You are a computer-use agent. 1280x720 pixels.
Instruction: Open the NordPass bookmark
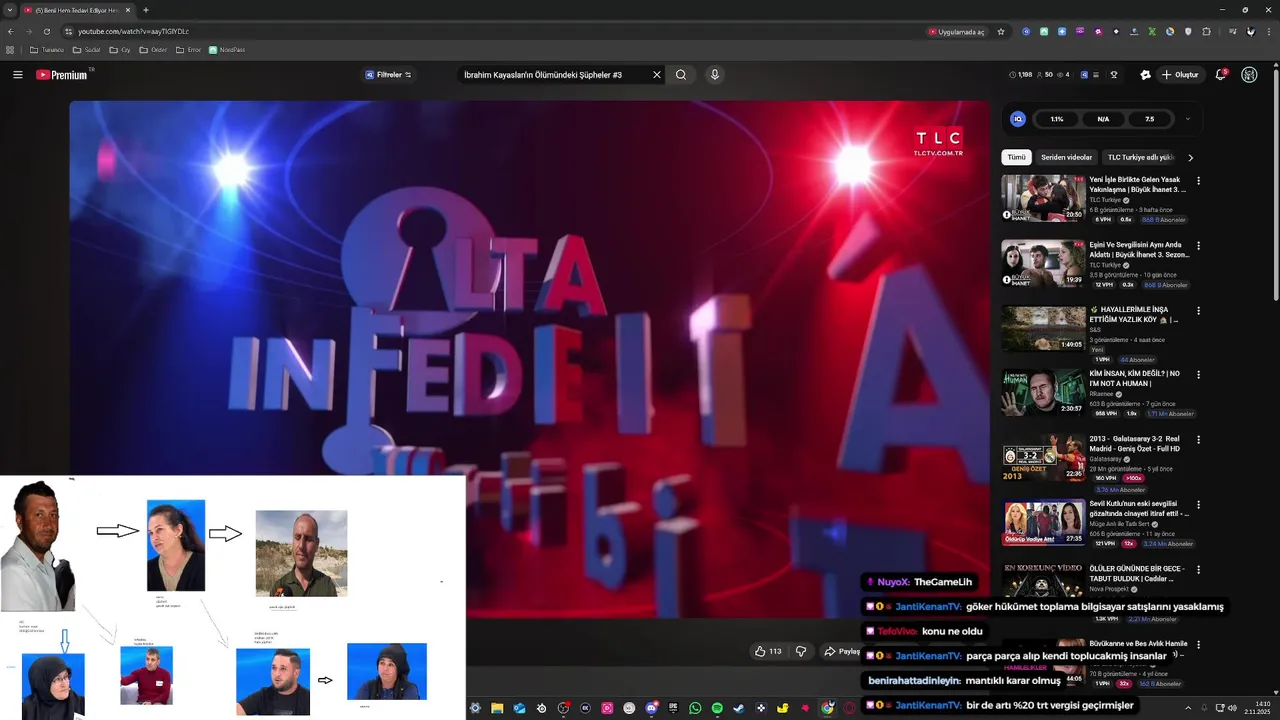click(x=227, y=50)
